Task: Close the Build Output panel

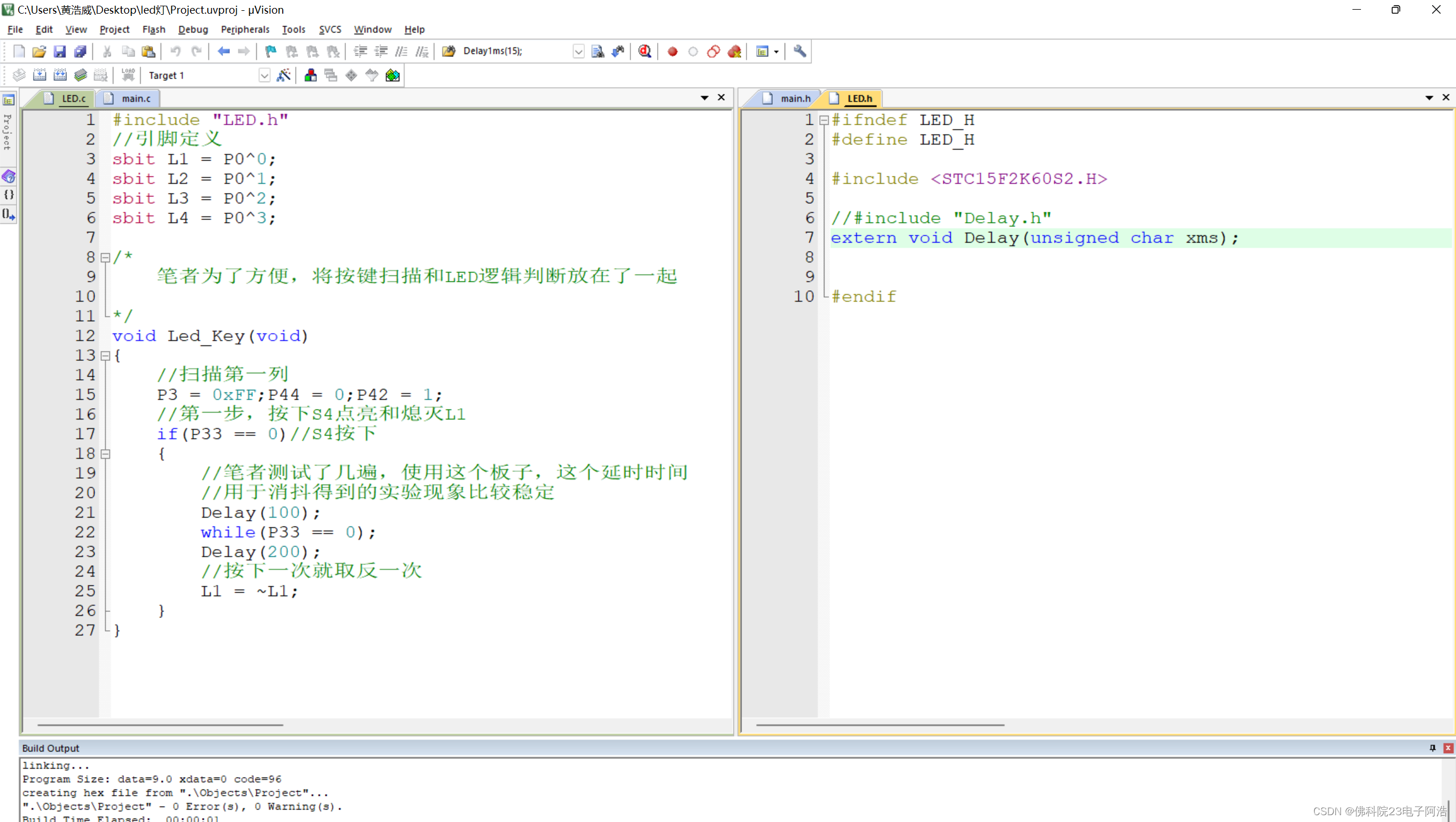Action: pos(1448,748)
